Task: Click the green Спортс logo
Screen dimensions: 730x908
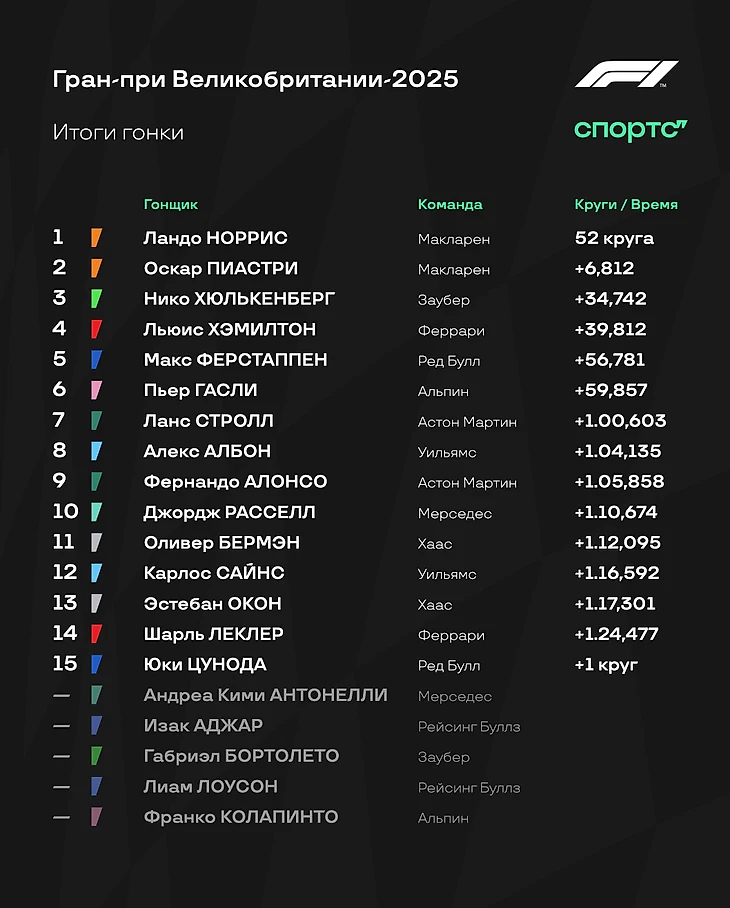Action: click(x=630, y=129)
